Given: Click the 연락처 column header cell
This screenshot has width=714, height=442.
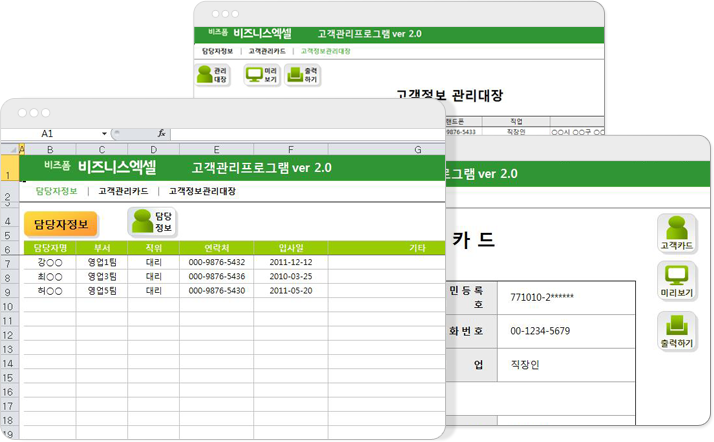Looking at the screenshot, I should 216,248.
